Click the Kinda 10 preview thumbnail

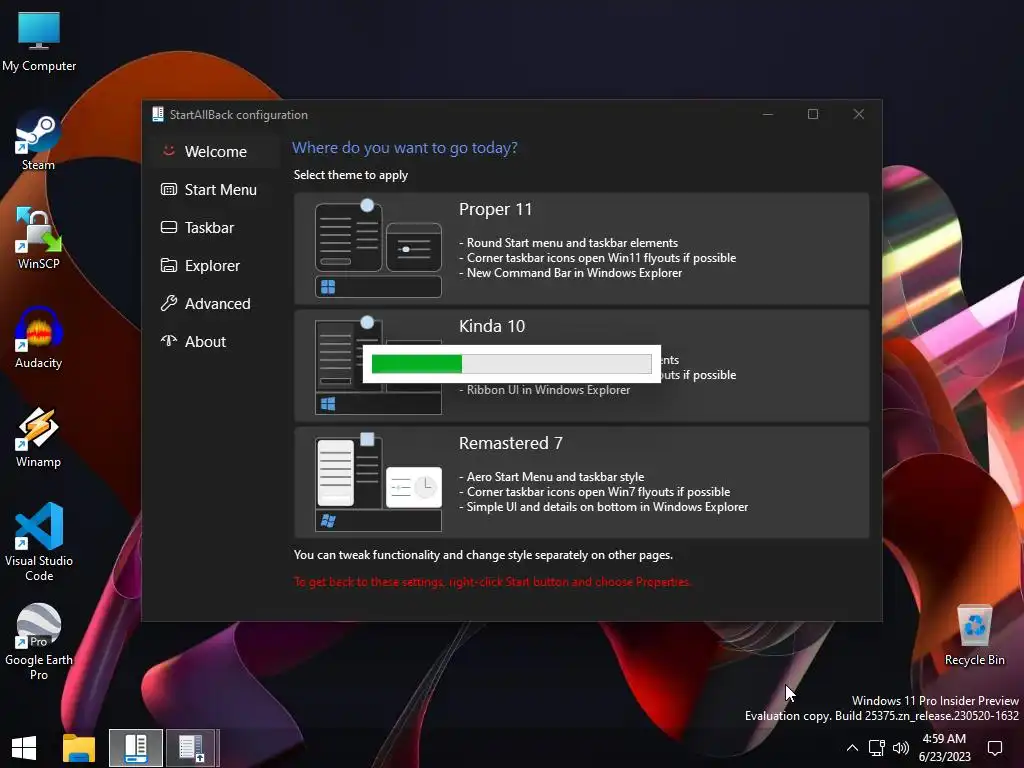coord(378,366)
